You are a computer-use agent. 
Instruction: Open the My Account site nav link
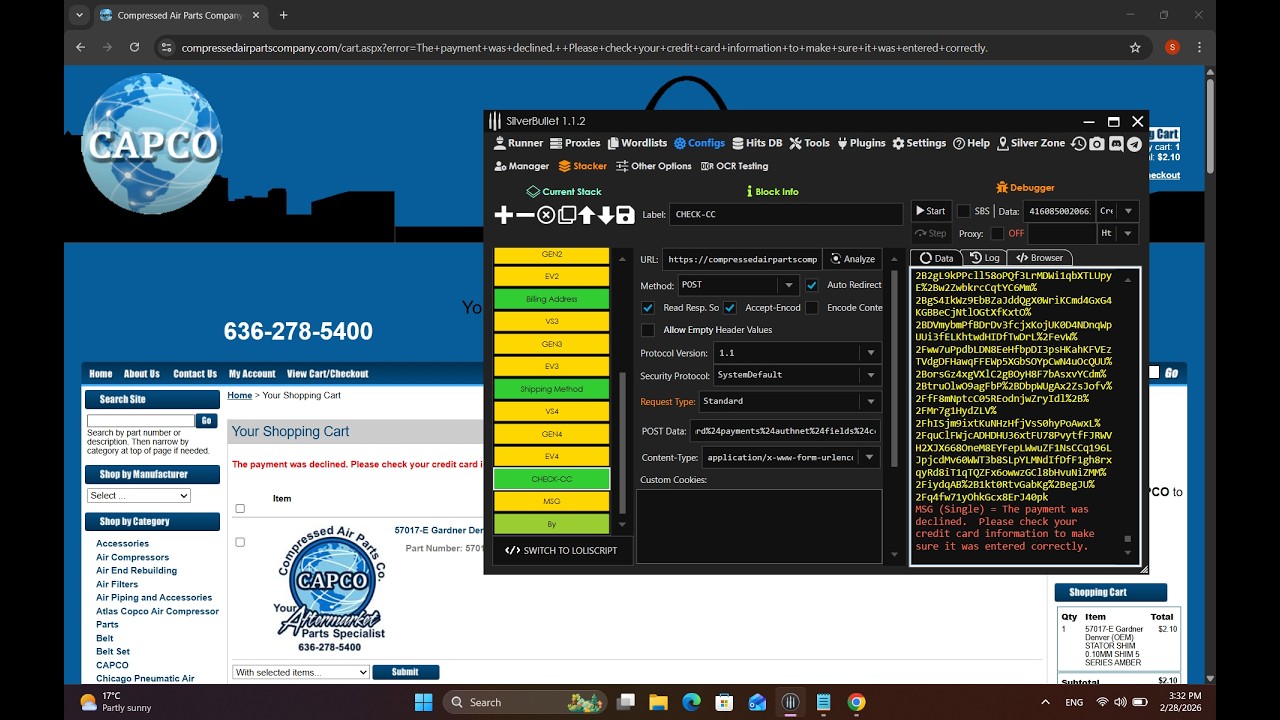coord(252,374)
